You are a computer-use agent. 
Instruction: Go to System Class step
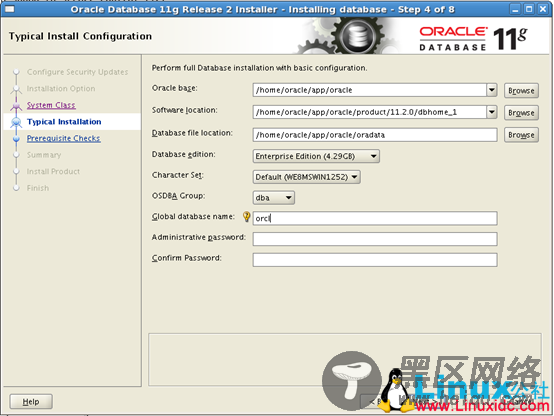pyautogui.click(x=51, y=105)
